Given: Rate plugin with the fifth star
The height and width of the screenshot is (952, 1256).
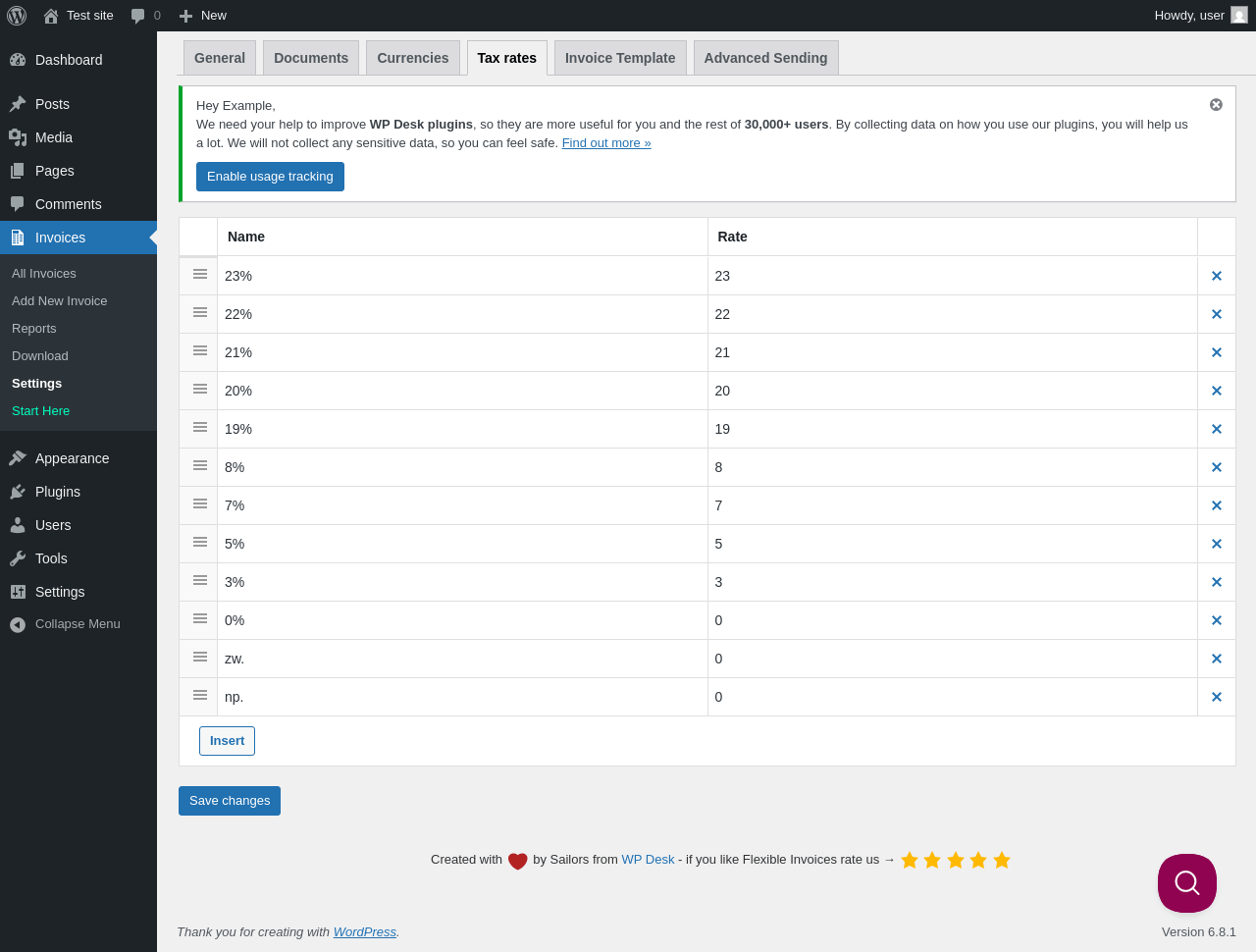Looking at the screenshot, I should (x=1002, y=860).
